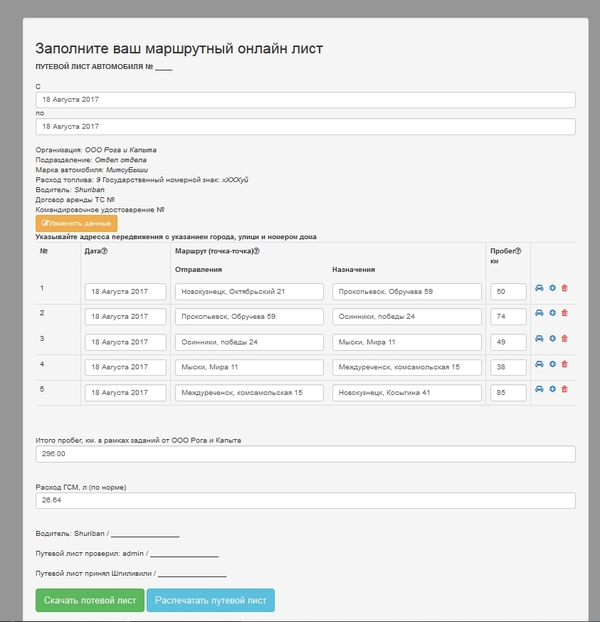Click the Распечатать путевой лист button
Image resolution: width=600 pixels, height=622 pixels.
(x=210, y=600)
